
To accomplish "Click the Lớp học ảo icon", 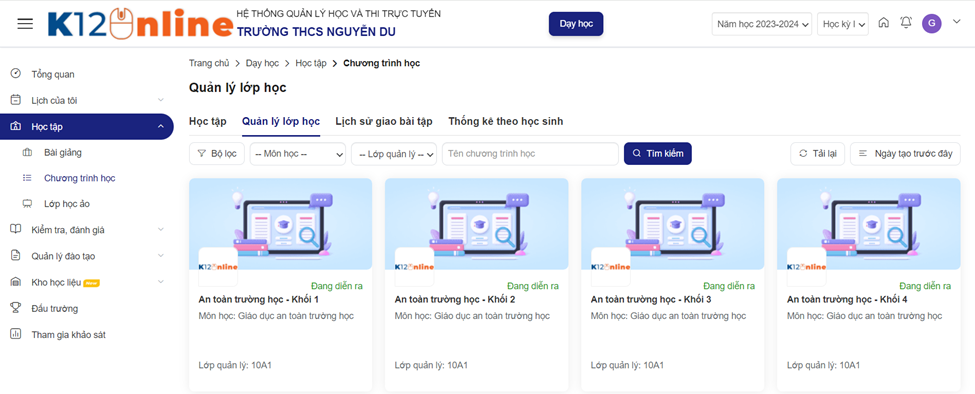I will 27,203.
